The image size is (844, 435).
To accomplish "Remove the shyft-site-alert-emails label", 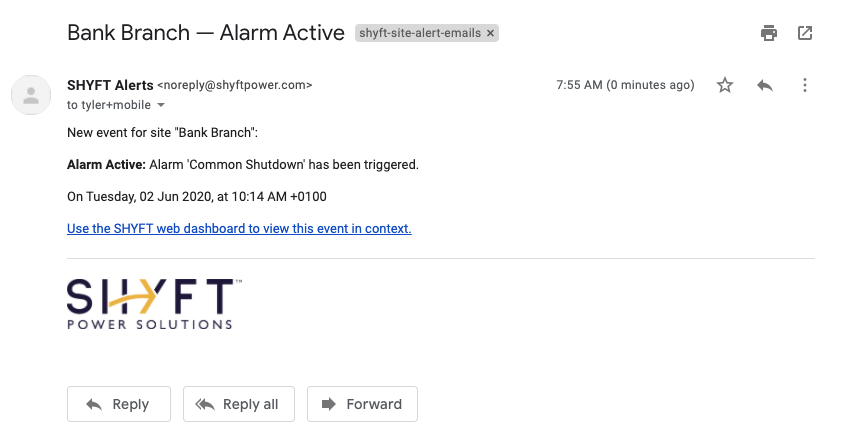I will (490, 33).
